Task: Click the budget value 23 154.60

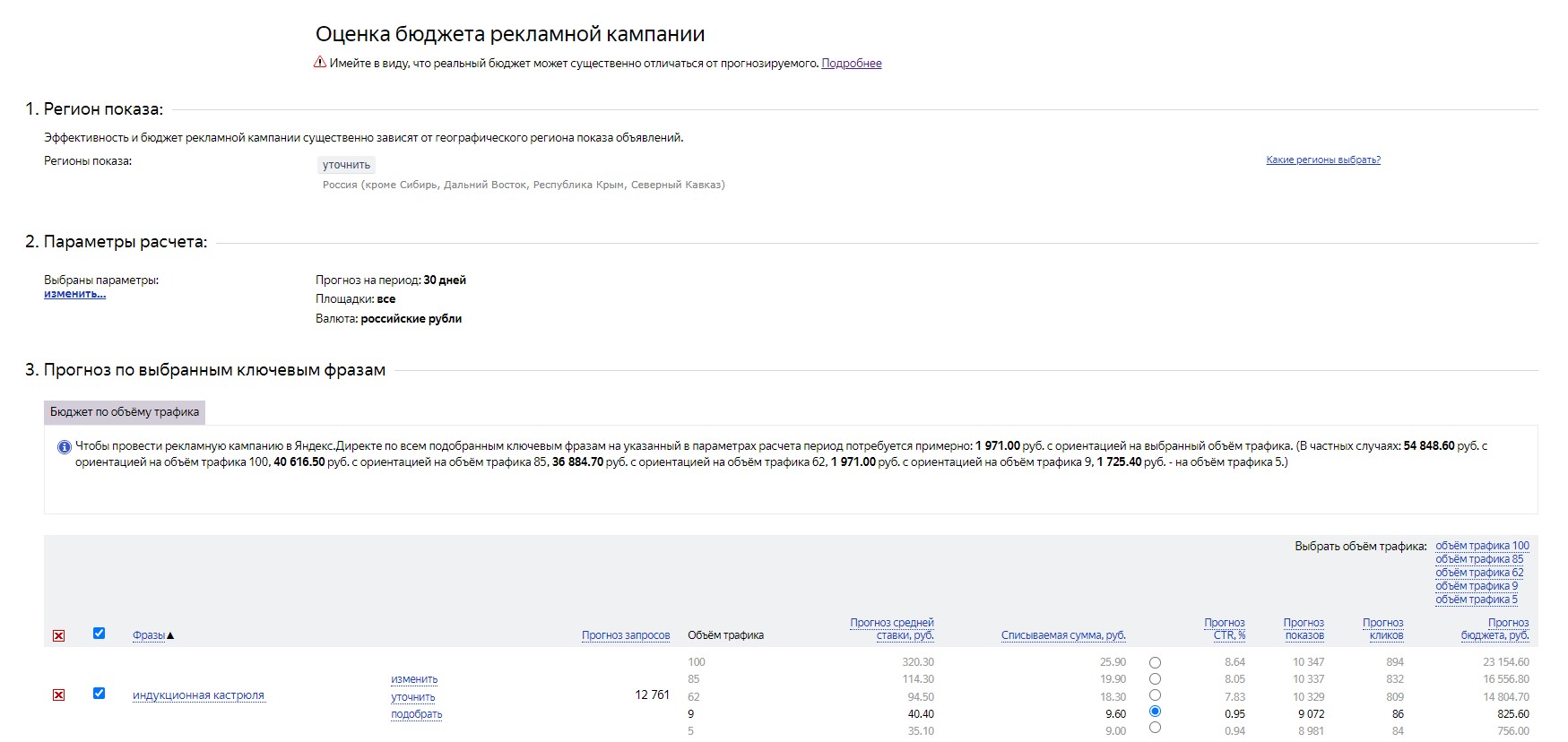Action: (1506, 662)
